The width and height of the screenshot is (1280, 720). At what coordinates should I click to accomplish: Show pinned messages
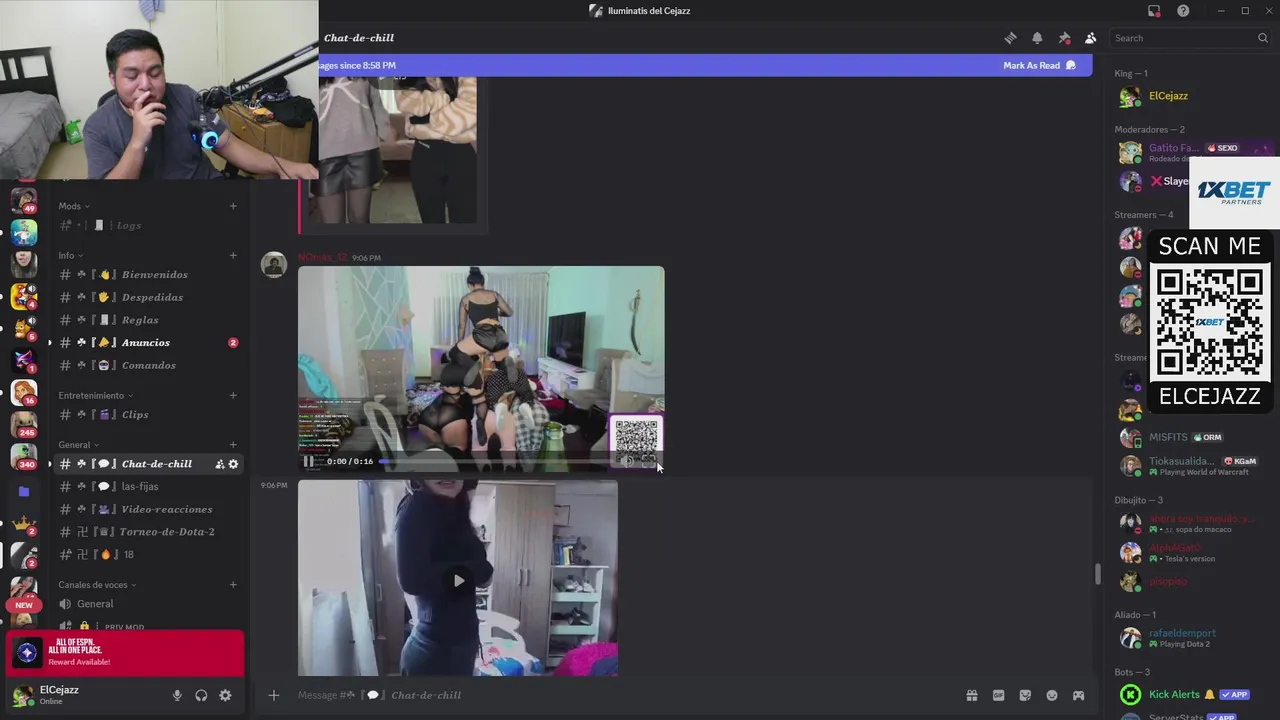pos(1064,38)
